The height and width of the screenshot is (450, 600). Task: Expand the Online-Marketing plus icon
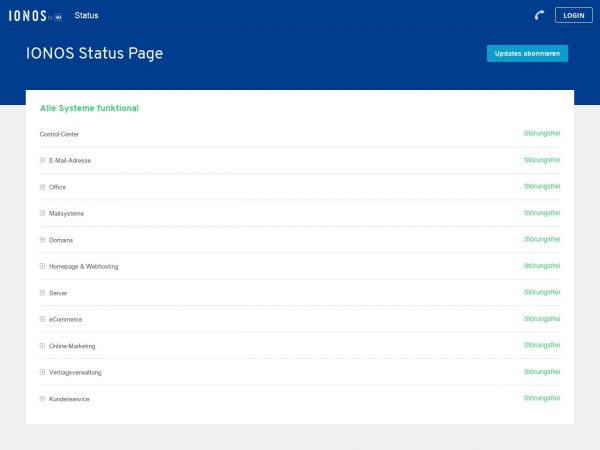42,346
